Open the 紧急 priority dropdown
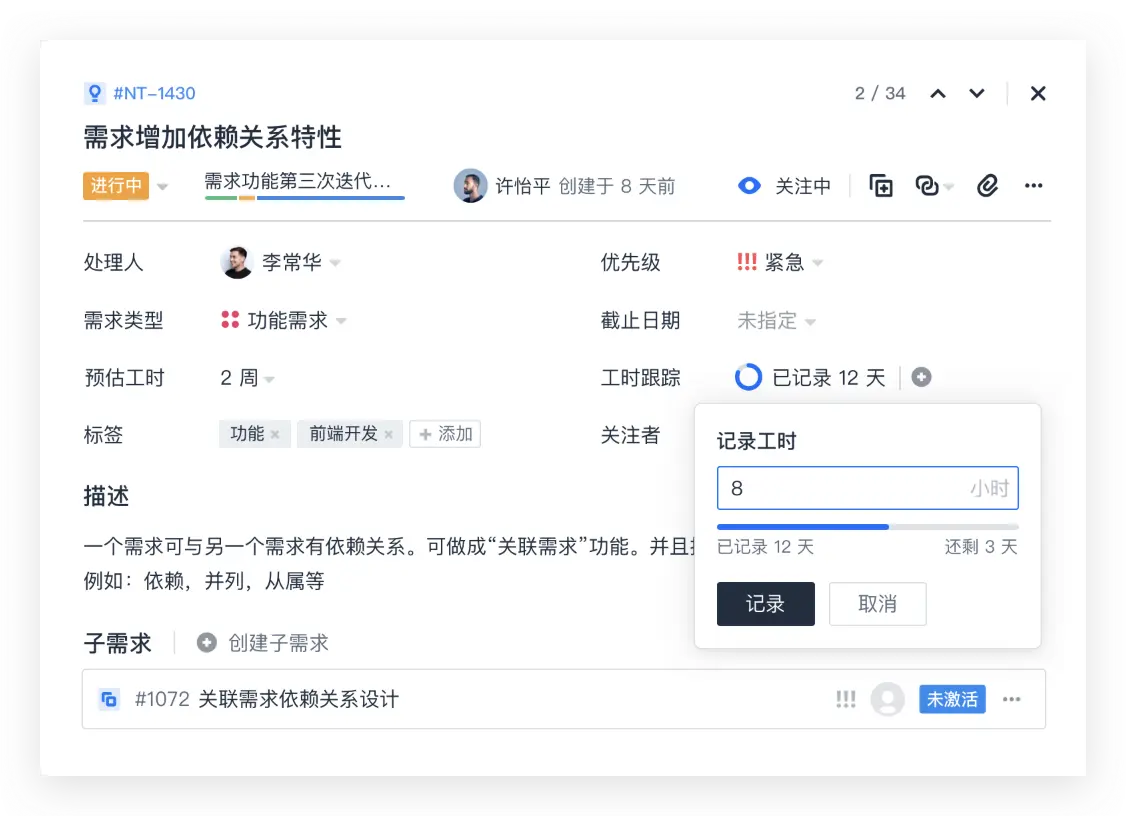 tap(782, 262)
